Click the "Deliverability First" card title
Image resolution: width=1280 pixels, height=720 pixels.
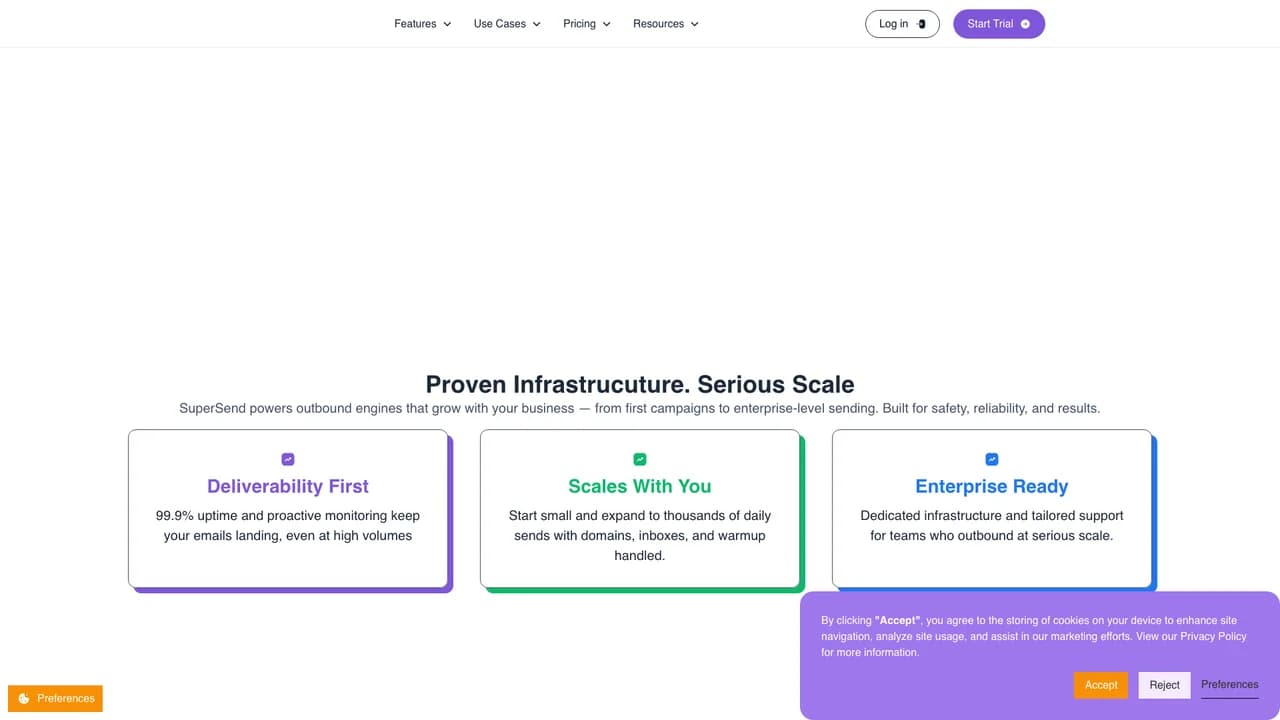288,486
